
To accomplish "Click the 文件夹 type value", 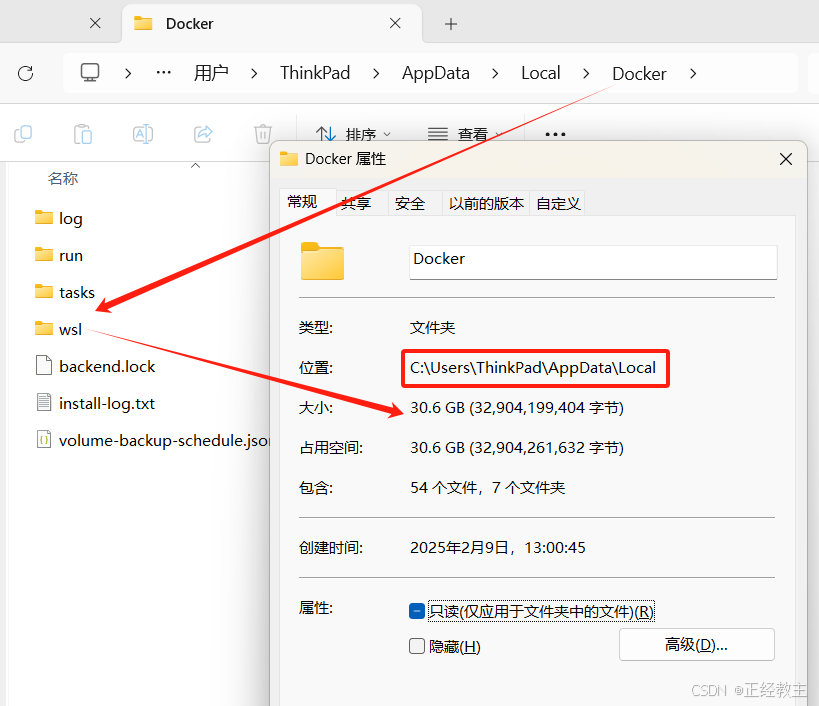I will pos(432,328).
